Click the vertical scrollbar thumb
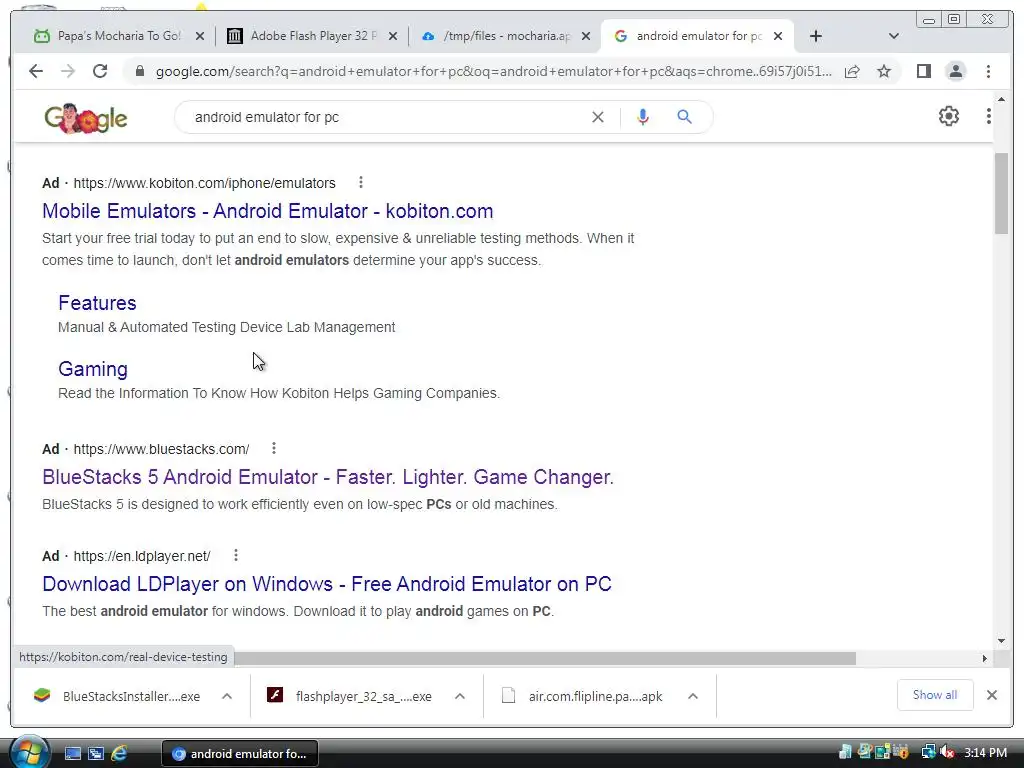Viewport: 1024px width, 768px height. (x=1001, y=193)
